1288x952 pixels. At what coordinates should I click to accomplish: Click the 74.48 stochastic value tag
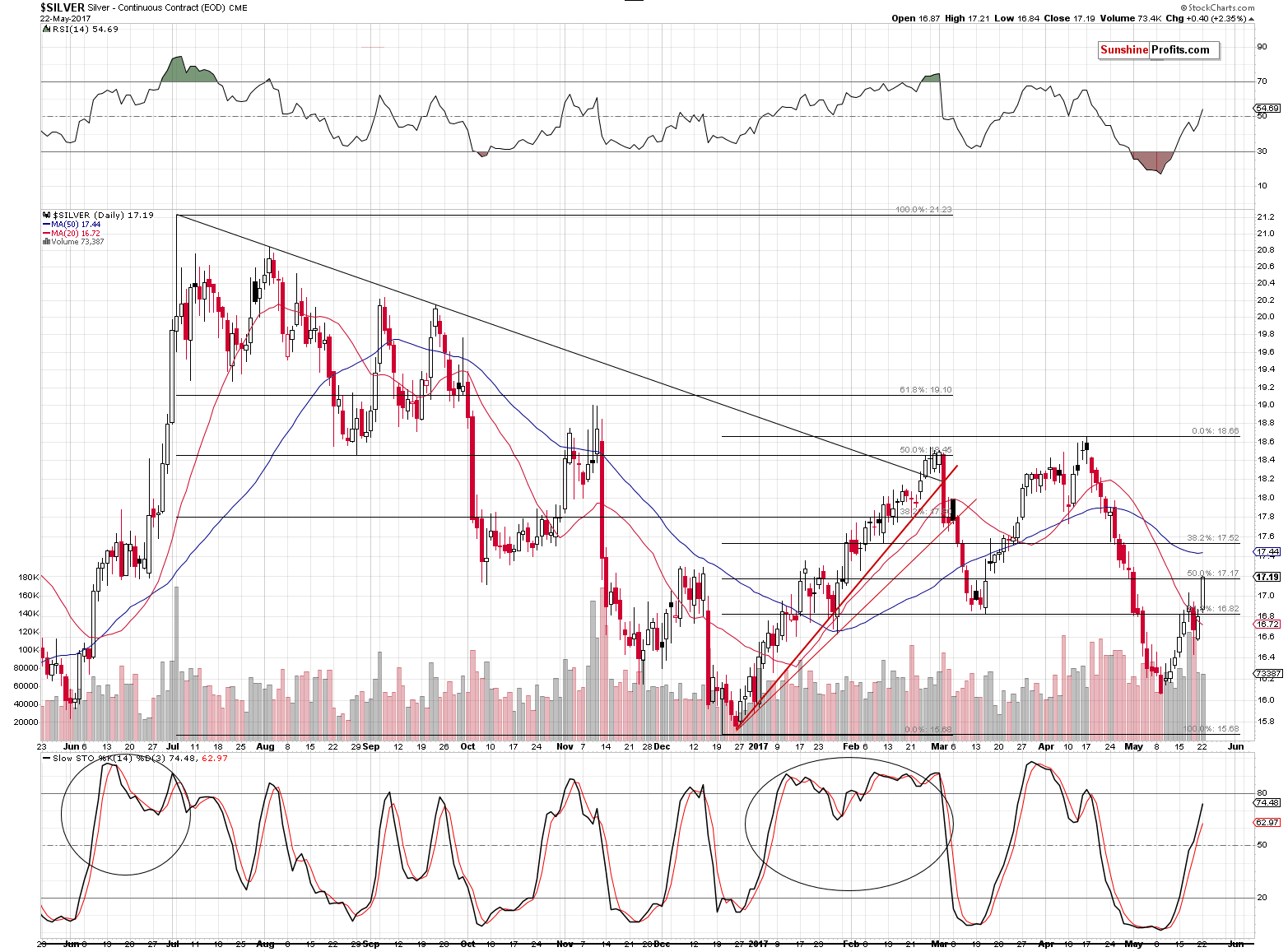coord(1267,802)
